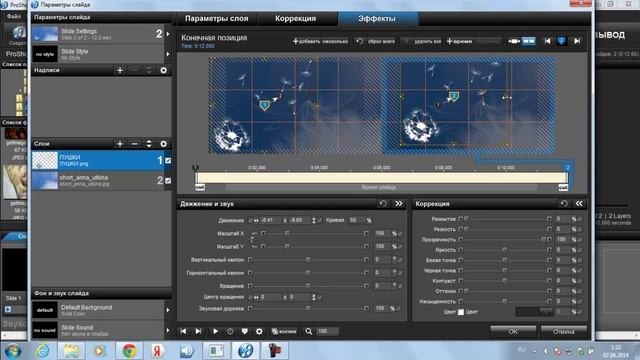Click the 'копия' copy button
The image size is (640, 360).
[284, 331]
